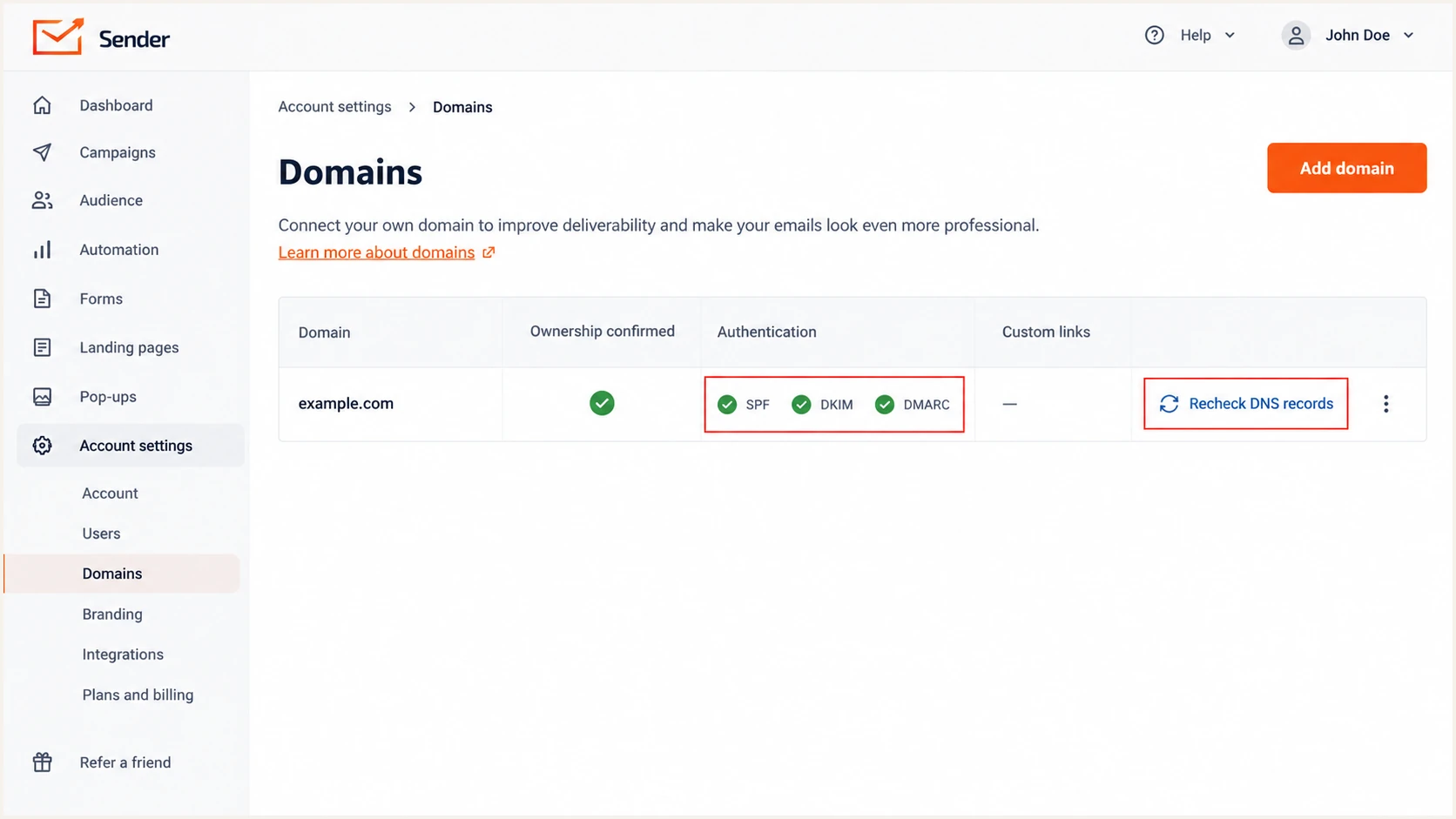The image size is (1456, 819).
Task: Click the Sender envelope logo
Action: [57, 37]
